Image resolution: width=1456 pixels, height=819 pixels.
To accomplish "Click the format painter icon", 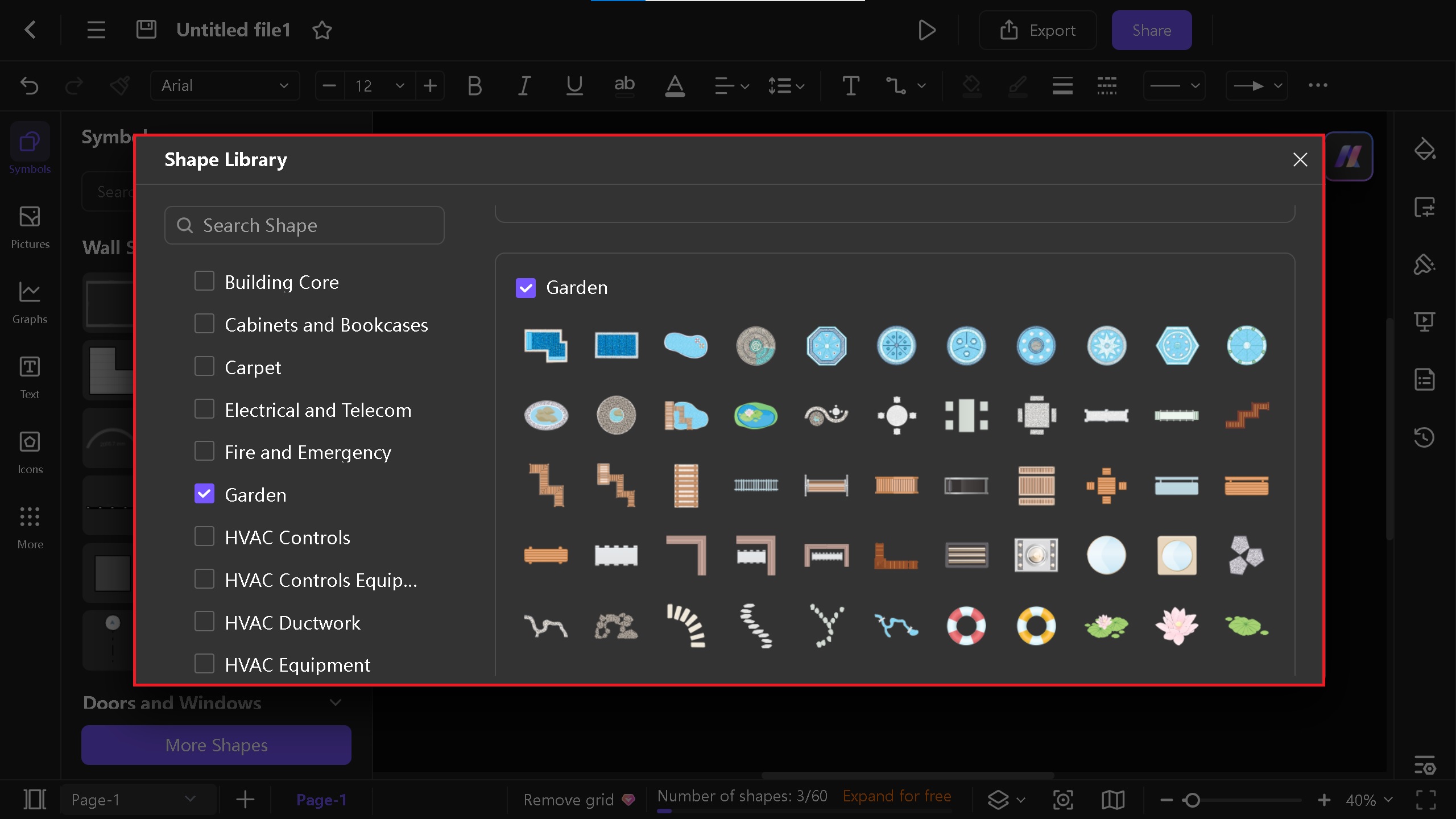I will (120, 86).
